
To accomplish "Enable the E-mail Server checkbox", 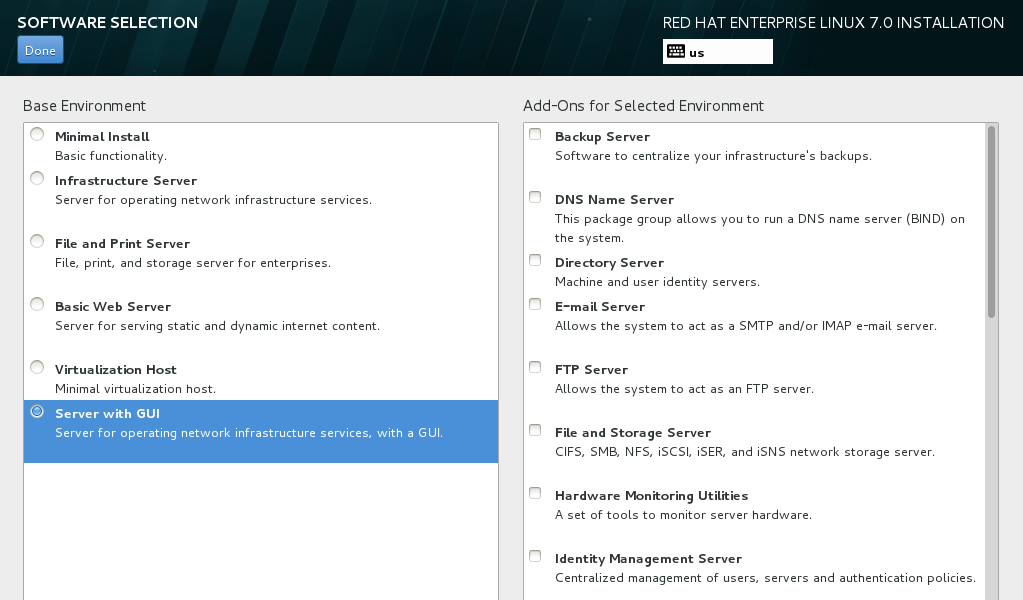I will click(x=535, y=304).
